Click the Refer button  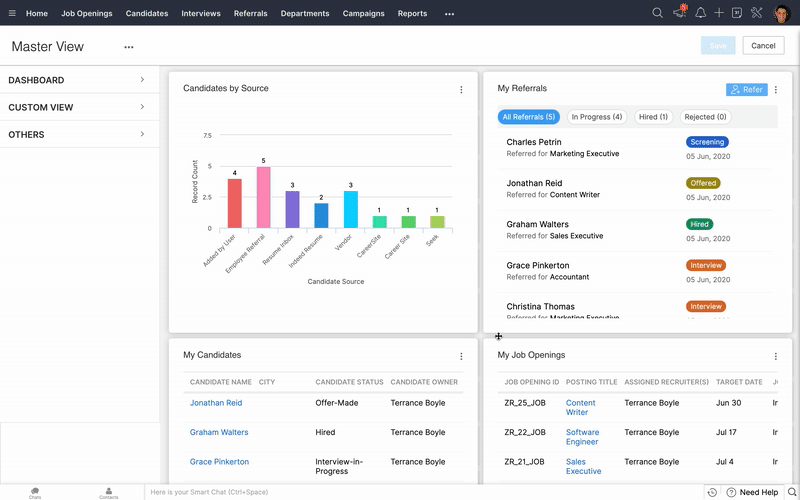pyautogui.click(x=746, y=89)
